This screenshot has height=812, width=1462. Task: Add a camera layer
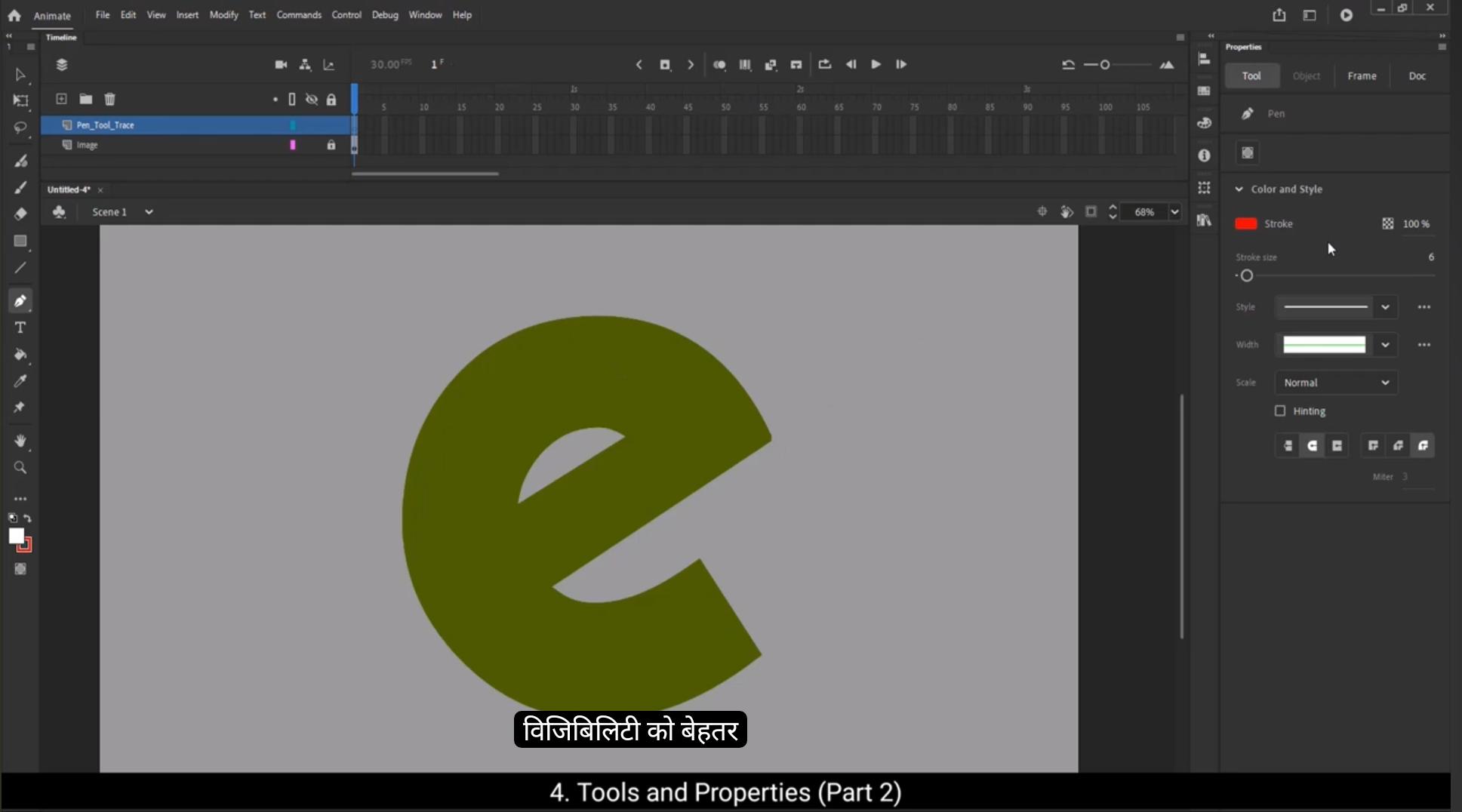pyautogui.click(x=281, y=65)
